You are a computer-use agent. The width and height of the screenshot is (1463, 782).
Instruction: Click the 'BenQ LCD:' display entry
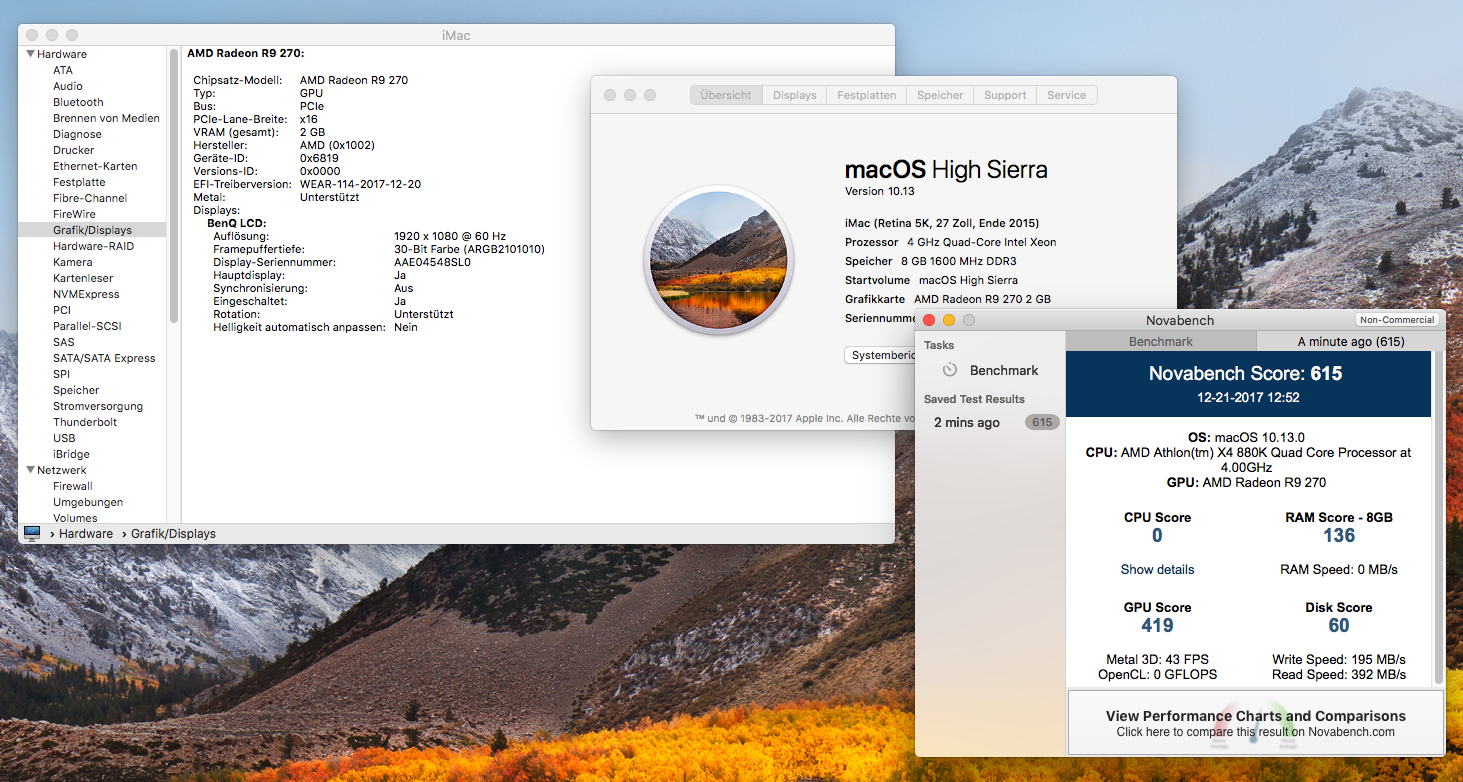236,223
